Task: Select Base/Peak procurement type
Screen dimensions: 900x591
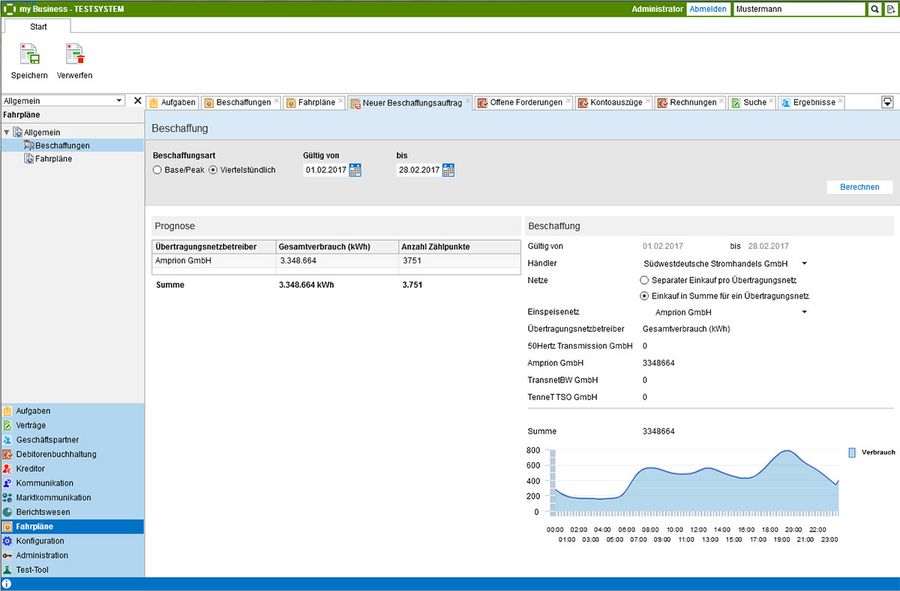Action: pos(157,170)
